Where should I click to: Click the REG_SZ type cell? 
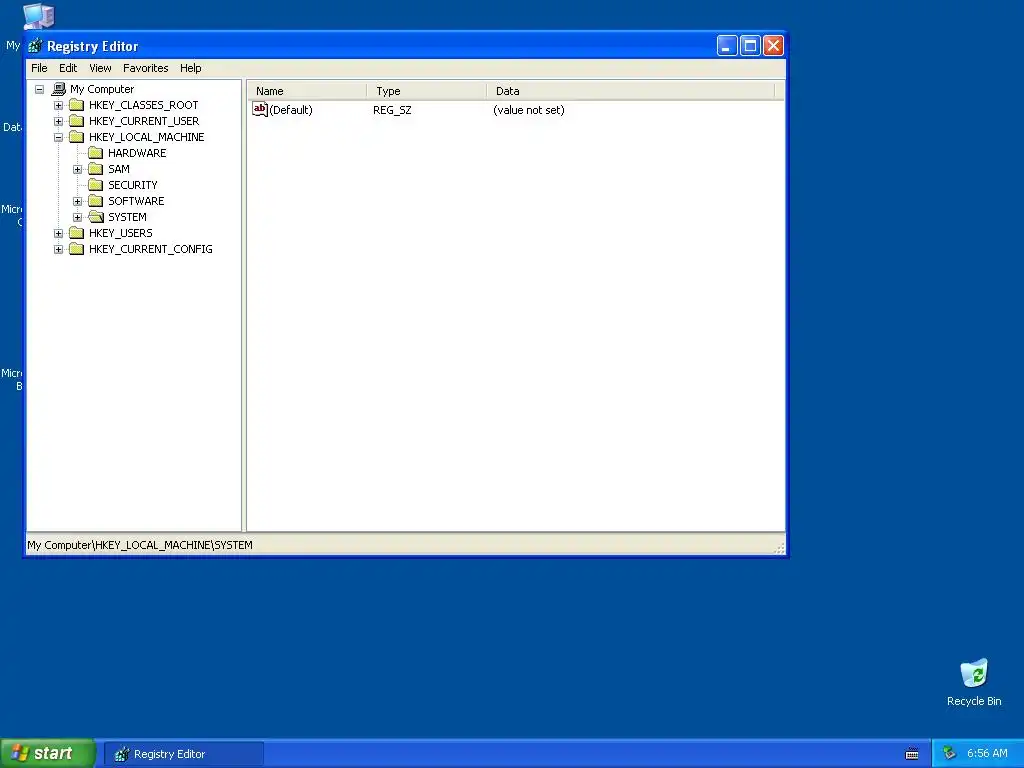392,110
